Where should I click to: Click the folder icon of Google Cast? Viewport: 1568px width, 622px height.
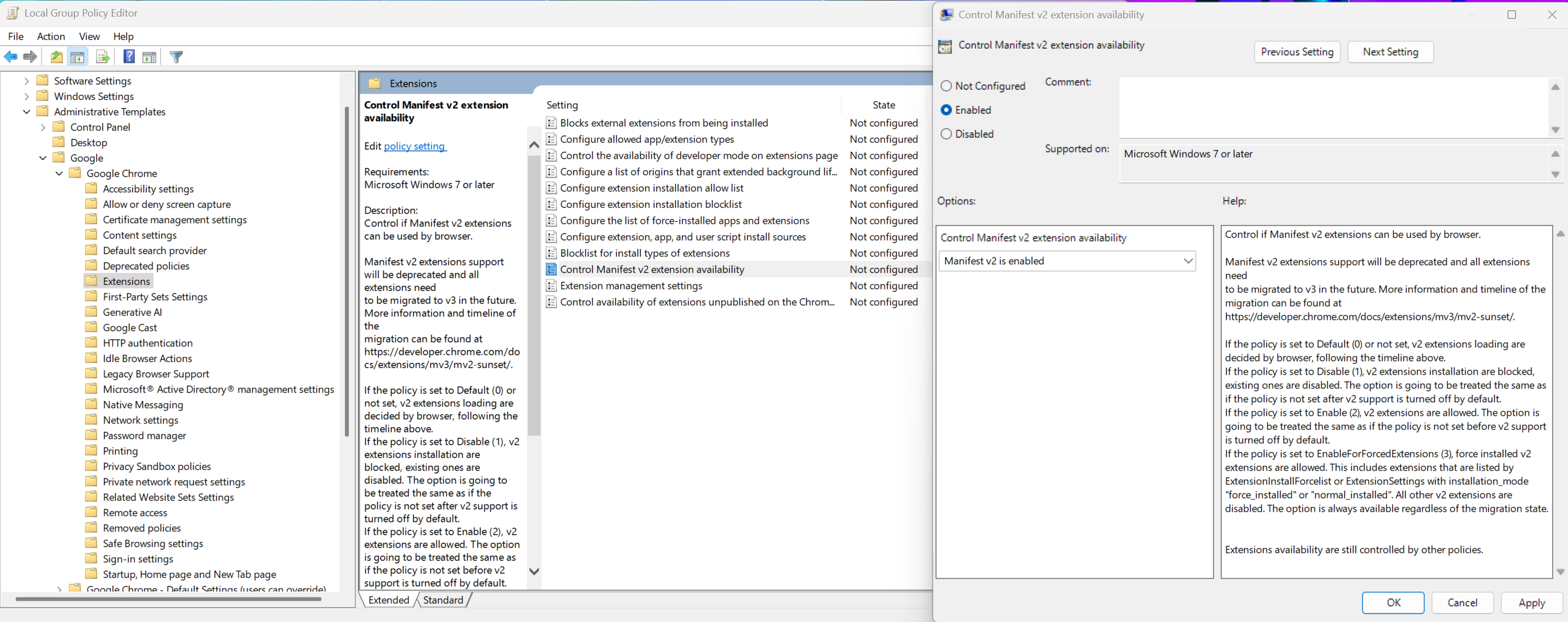[91, 327]
